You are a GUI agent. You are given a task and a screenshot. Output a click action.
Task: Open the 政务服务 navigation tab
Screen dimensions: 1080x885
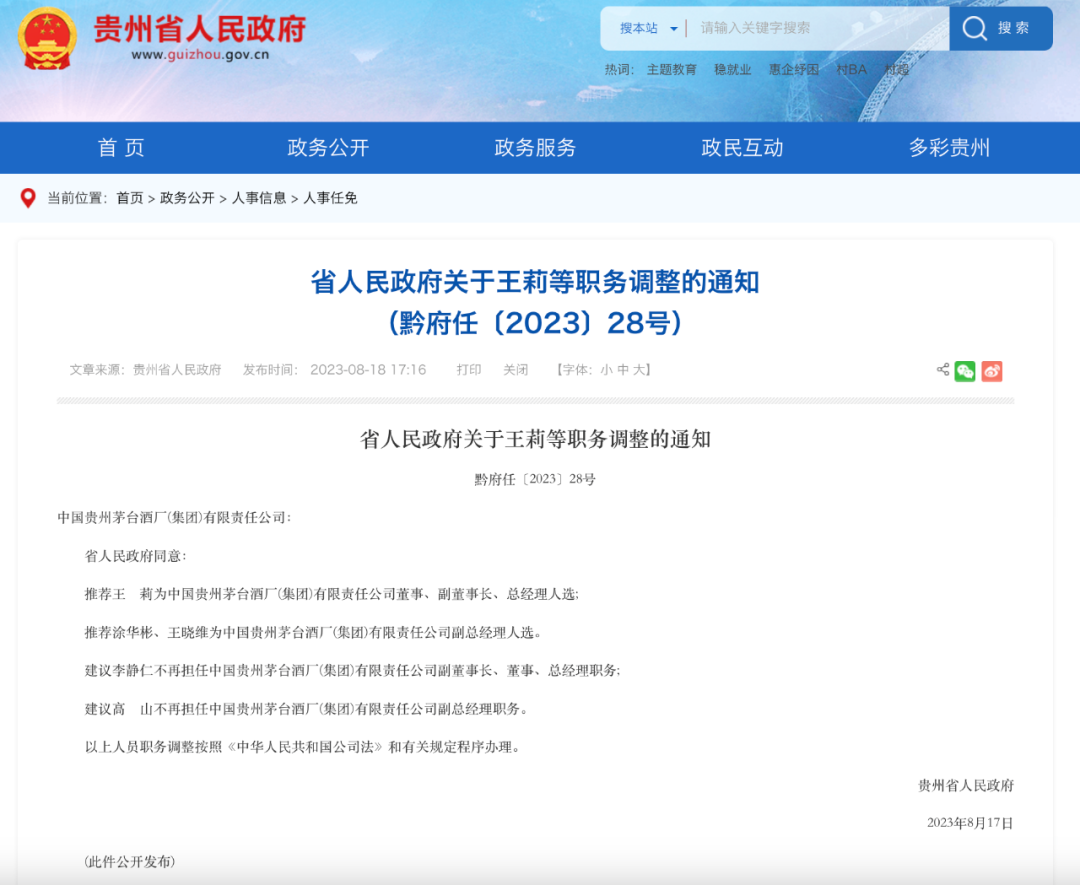coord(535,147)
